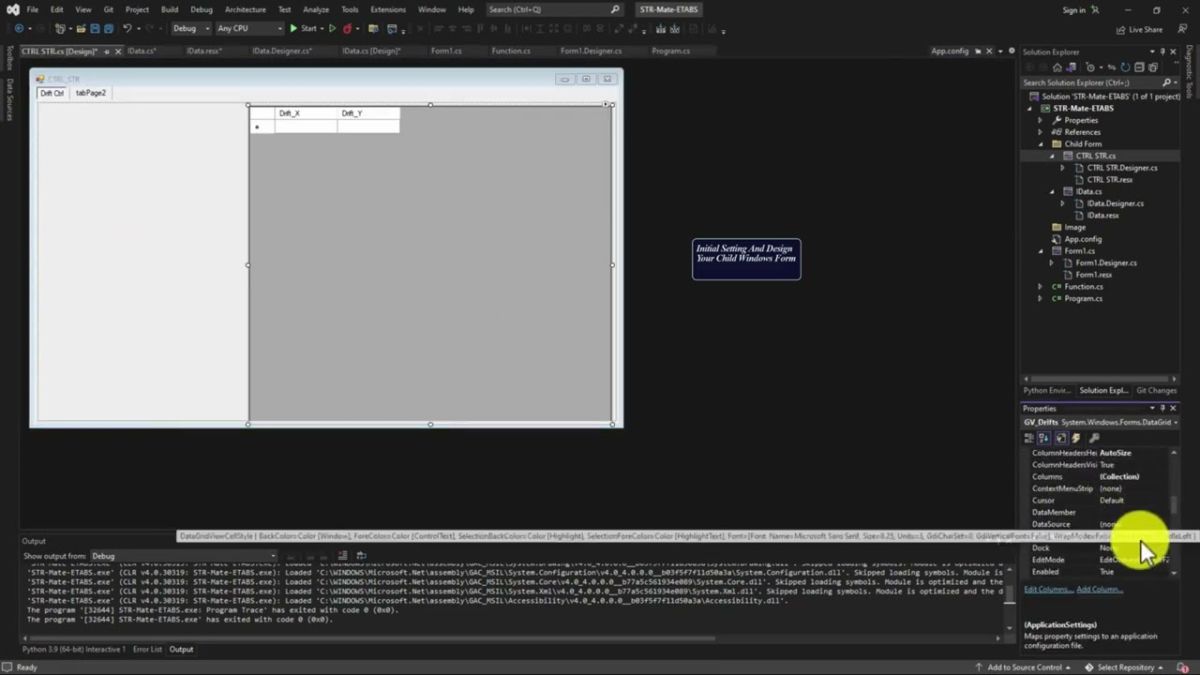Open the Extensions menu
This screenshot has height=675, width=1200.
pyautogui.click(x=388, y=9)
